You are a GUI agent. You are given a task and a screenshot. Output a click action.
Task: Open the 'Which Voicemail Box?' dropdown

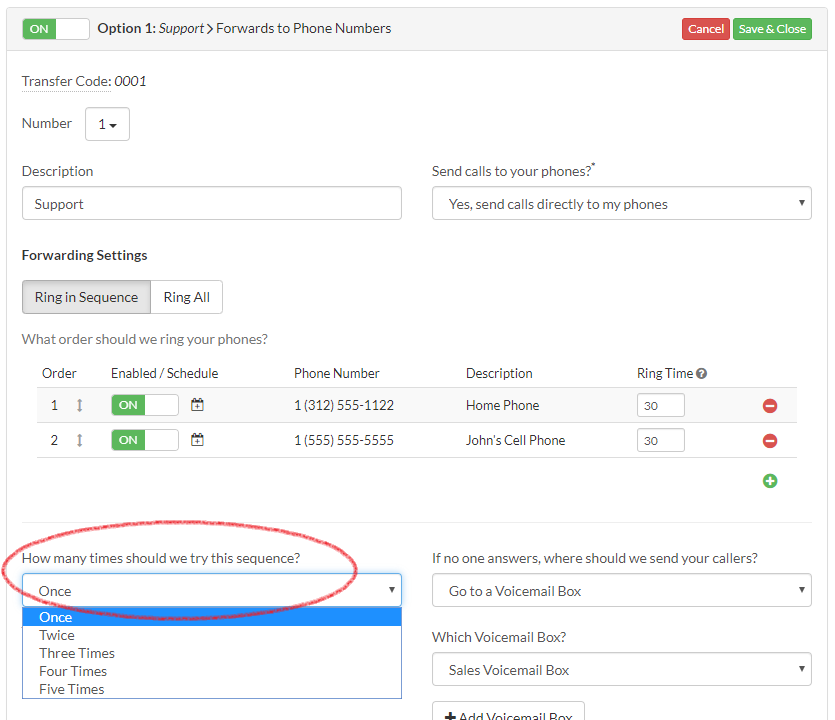621,668
